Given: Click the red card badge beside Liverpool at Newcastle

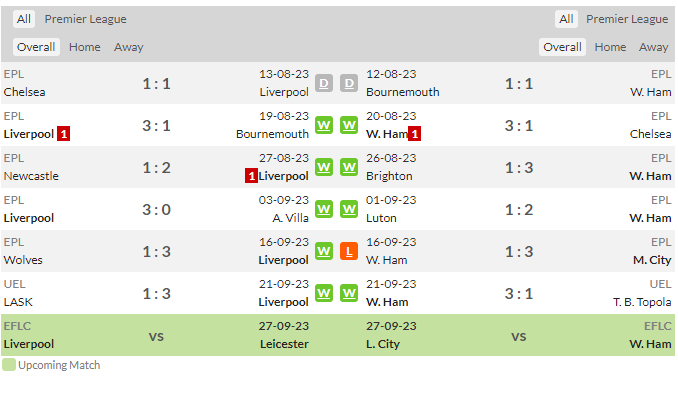Looking at the screenshot, I should point(251,176).
